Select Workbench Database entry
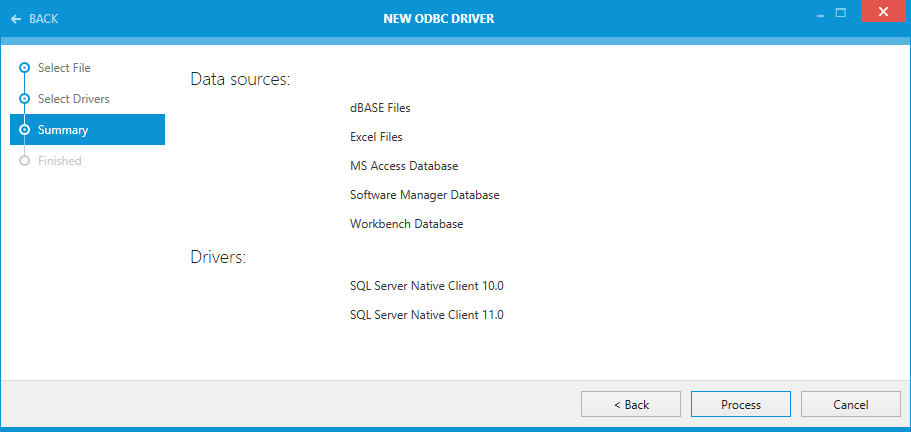The image size is (911, 432). (x=406, y=224)
